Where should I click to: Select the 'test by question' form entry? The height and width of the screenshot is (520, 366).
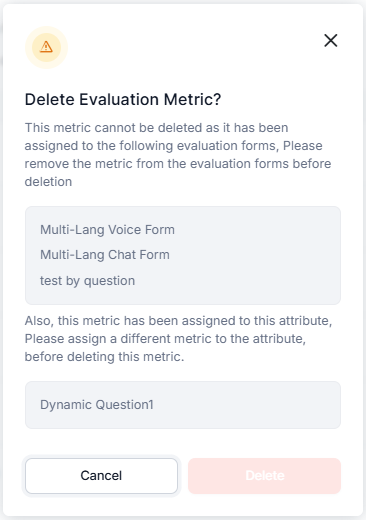(87, 281)
